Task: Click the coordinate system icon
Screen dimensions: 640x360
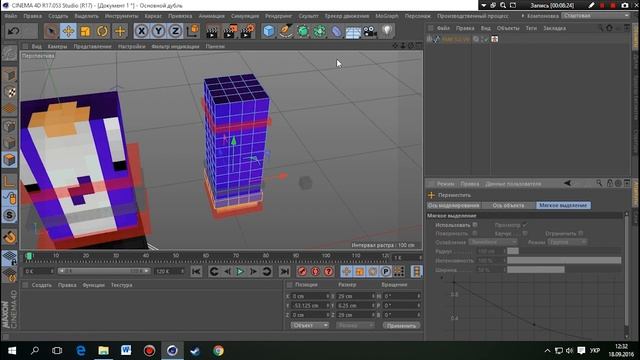Action: pyautogui.click(x=193, y=31)
